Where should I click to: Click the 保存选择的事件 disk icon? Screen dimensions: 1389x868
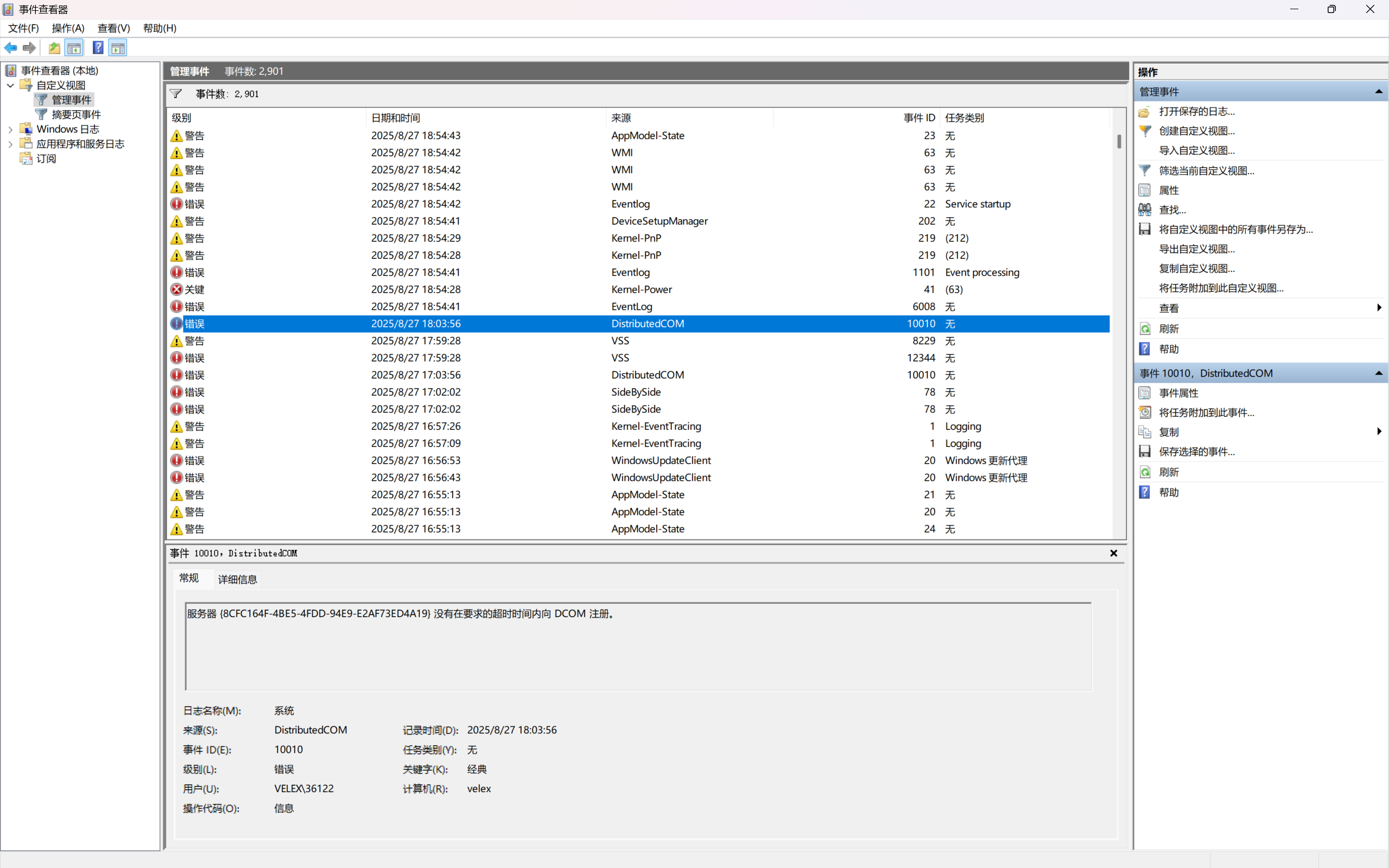(1145, 451)
